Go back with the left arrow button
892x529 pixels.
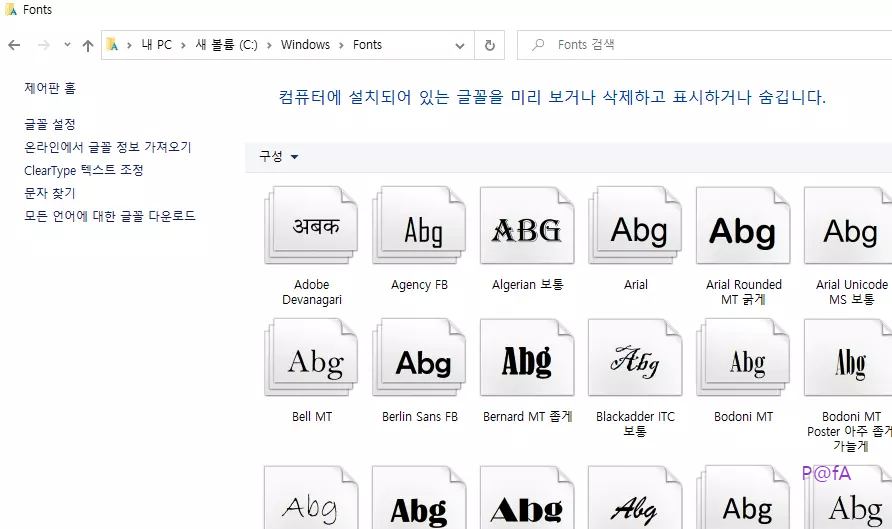14,45
